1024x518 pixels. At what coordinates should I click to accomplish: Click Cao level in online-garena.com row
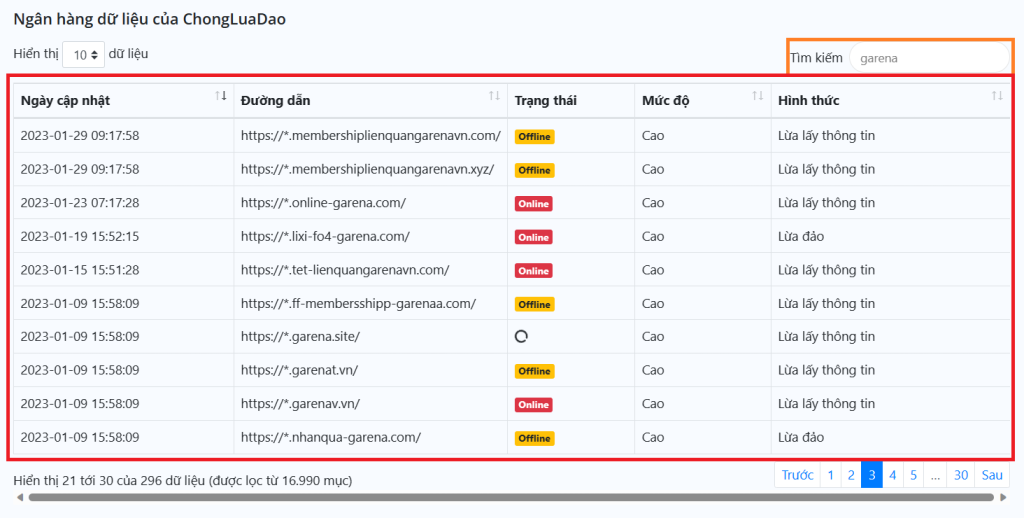tap(653, 202)
